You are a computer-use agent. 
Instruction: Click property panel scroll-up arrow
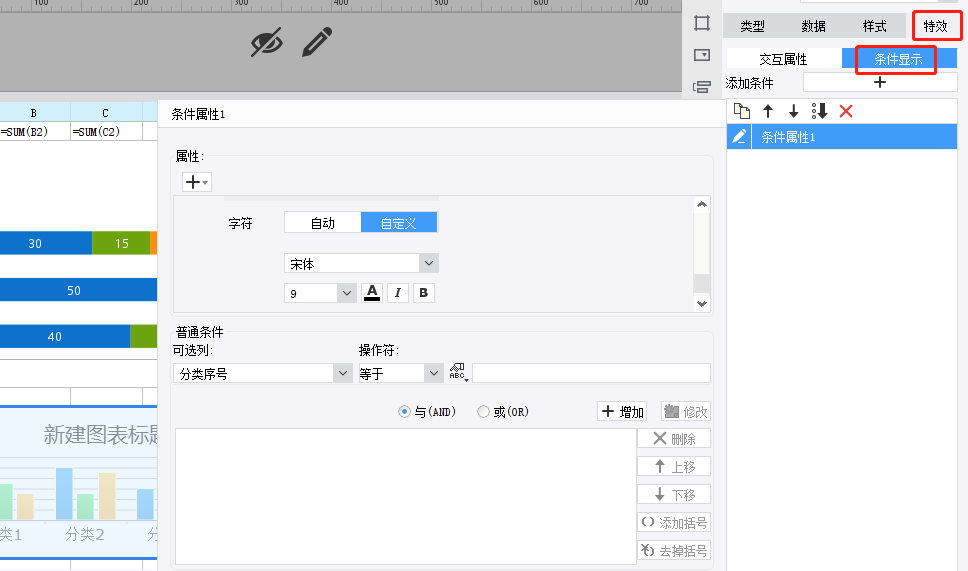tap(701, 204)
